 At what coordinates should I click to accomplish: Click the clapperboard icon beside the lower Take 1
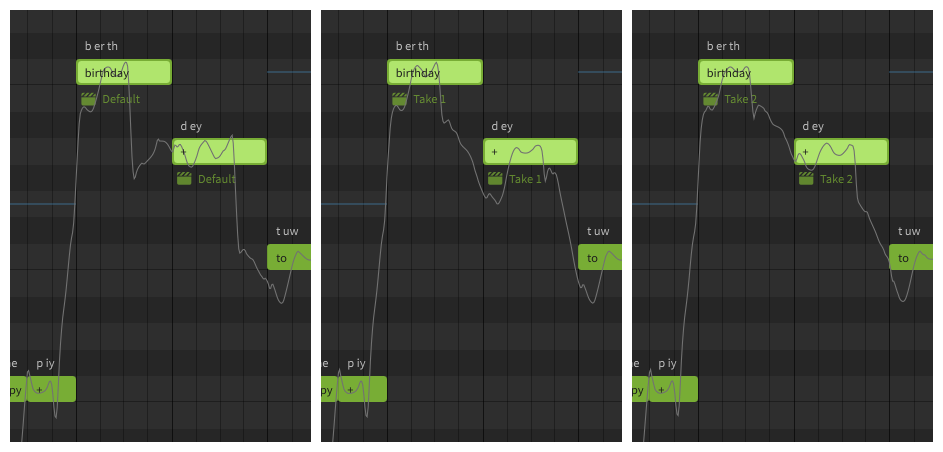coord(495,179)
